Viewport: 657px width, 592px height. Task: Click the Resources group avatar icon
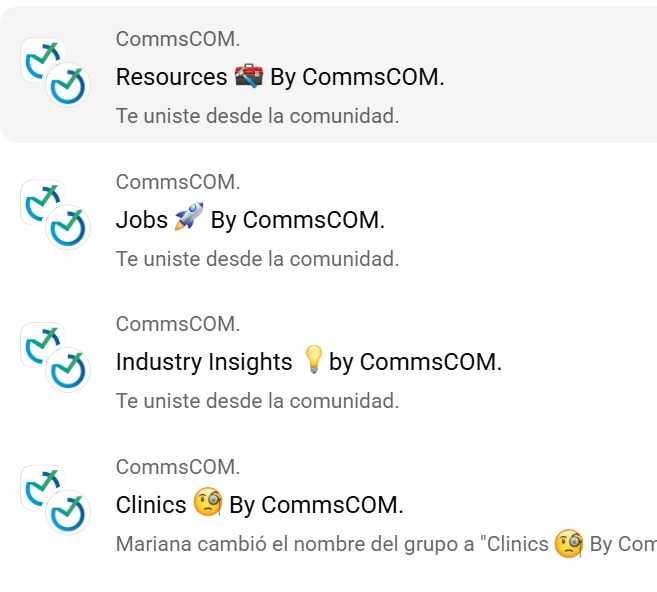(56, 72)
